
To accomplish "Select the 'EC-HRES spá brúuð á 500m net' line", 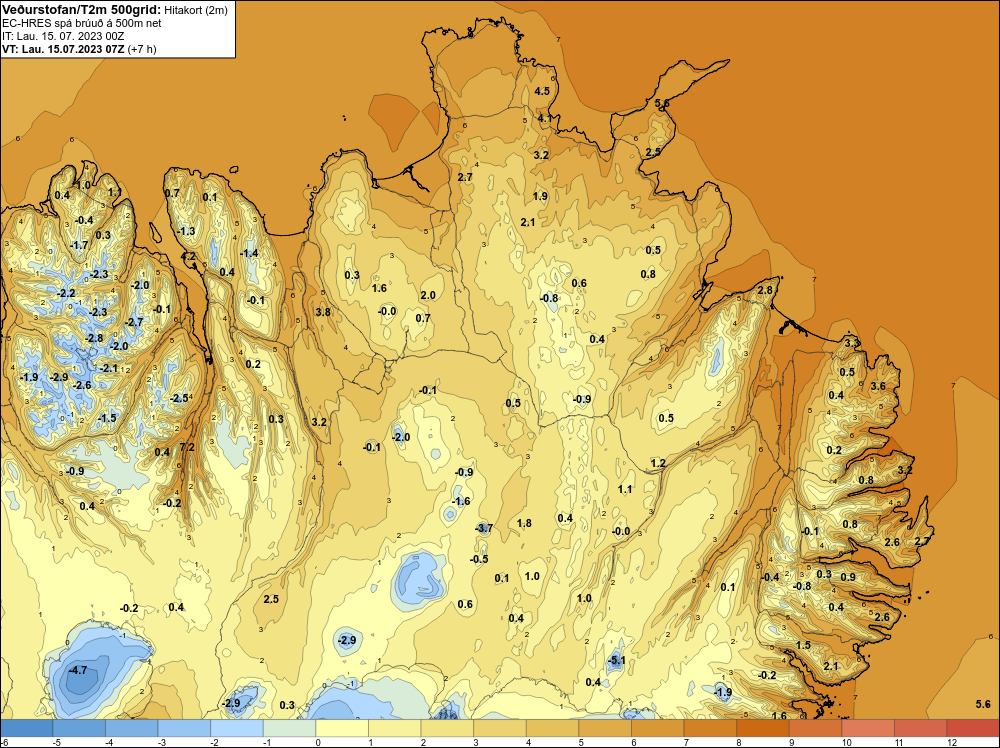I will point(82,23).
